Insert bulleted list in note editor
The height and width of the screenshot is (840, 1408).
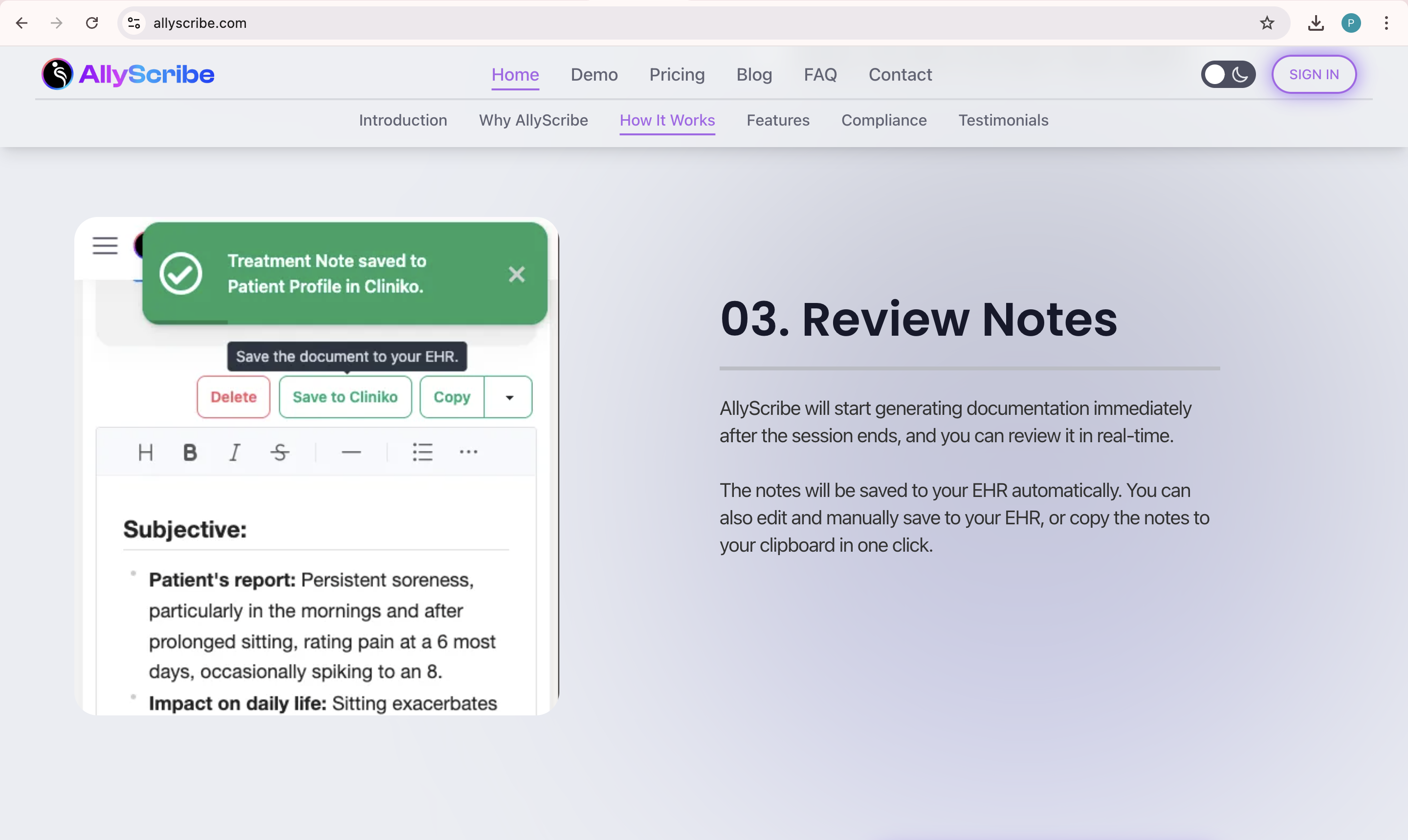pyautogui.click(x=423, y=452)
